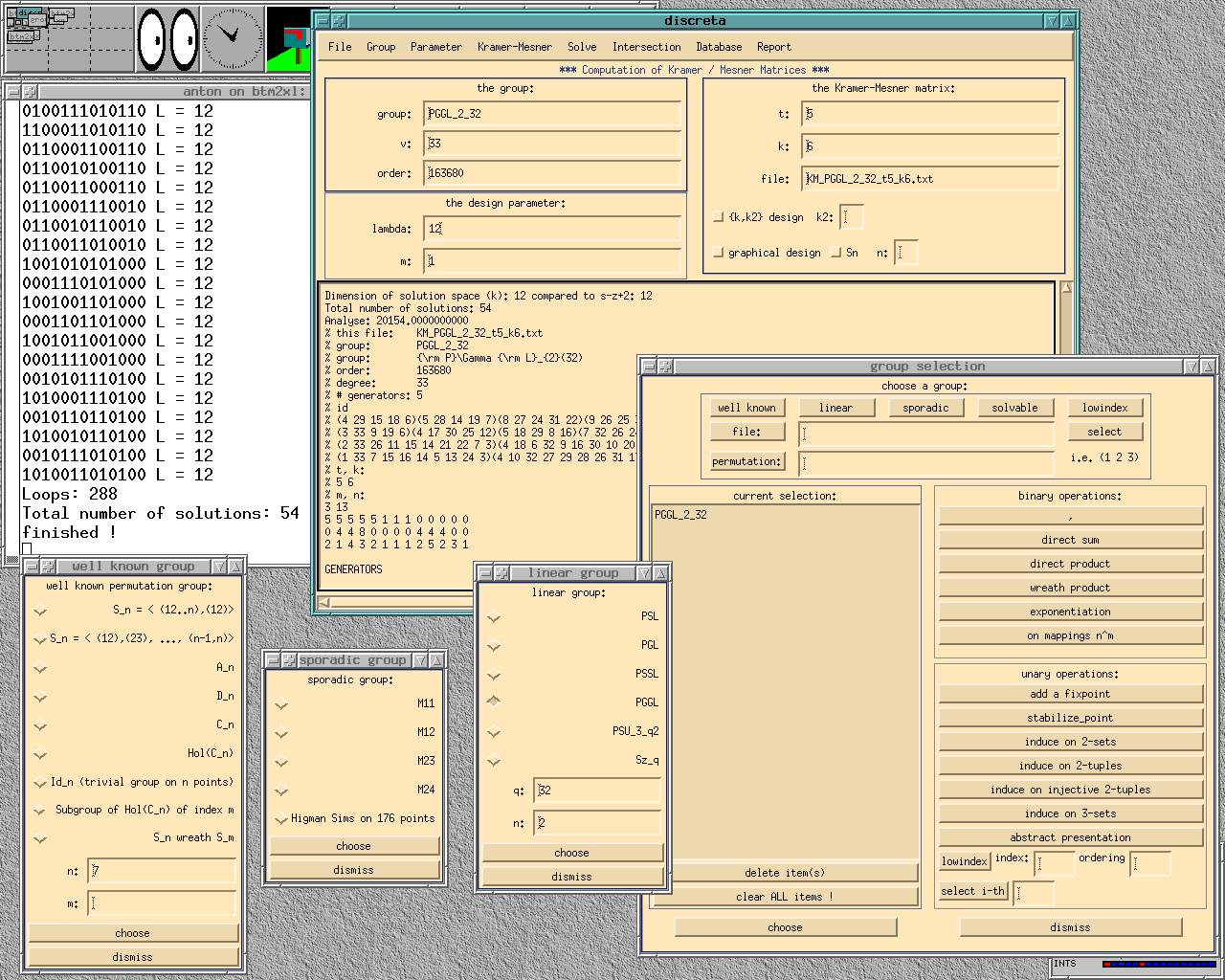Toggle the graphical design checkbox

pos(719,253)
